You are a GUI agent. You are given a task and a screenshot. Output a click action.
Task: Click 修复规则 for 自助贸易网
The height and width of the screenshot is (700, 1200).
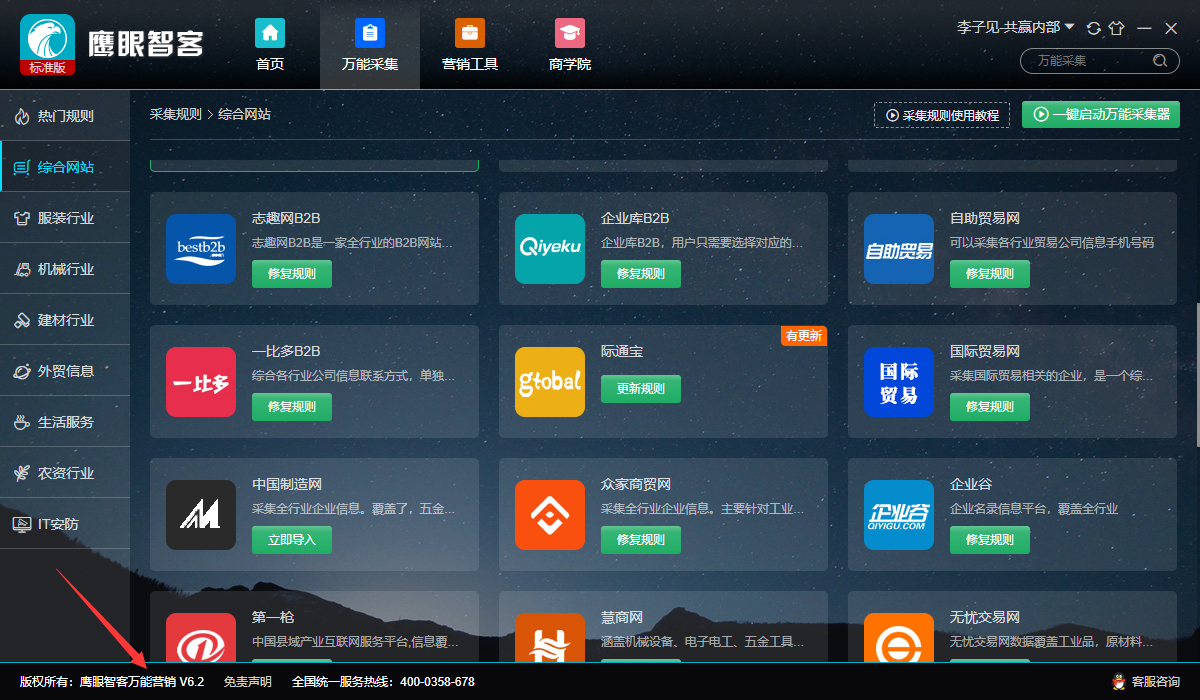(990, 274)
